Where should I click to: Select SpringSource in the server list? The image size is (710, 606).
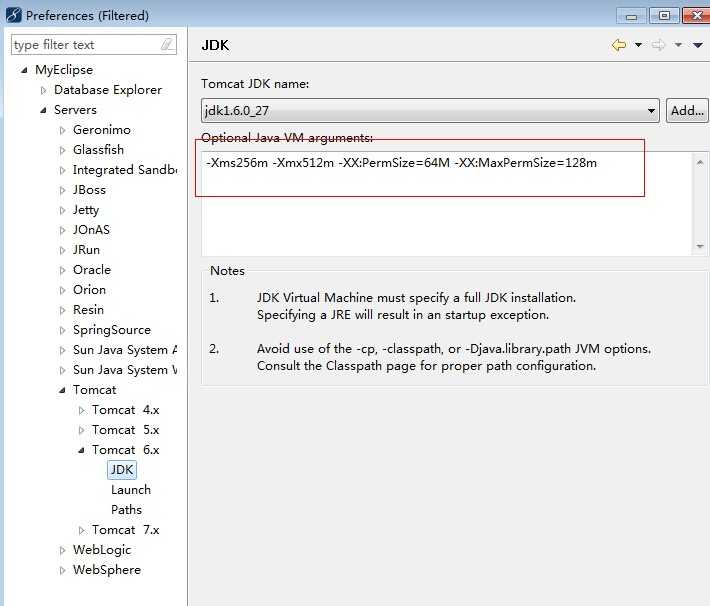click(112, 330)
